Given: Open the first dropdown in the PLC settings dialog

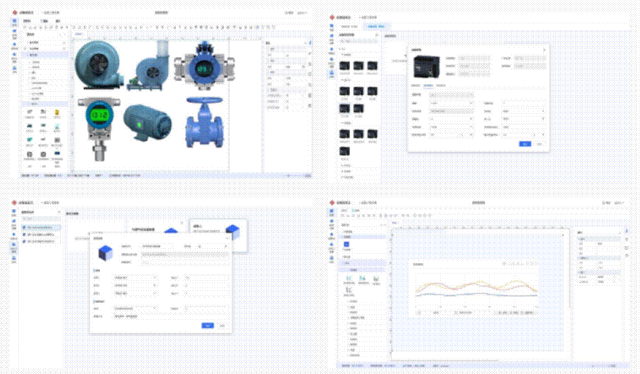Looking at the screenshot, I should (451, 103).
